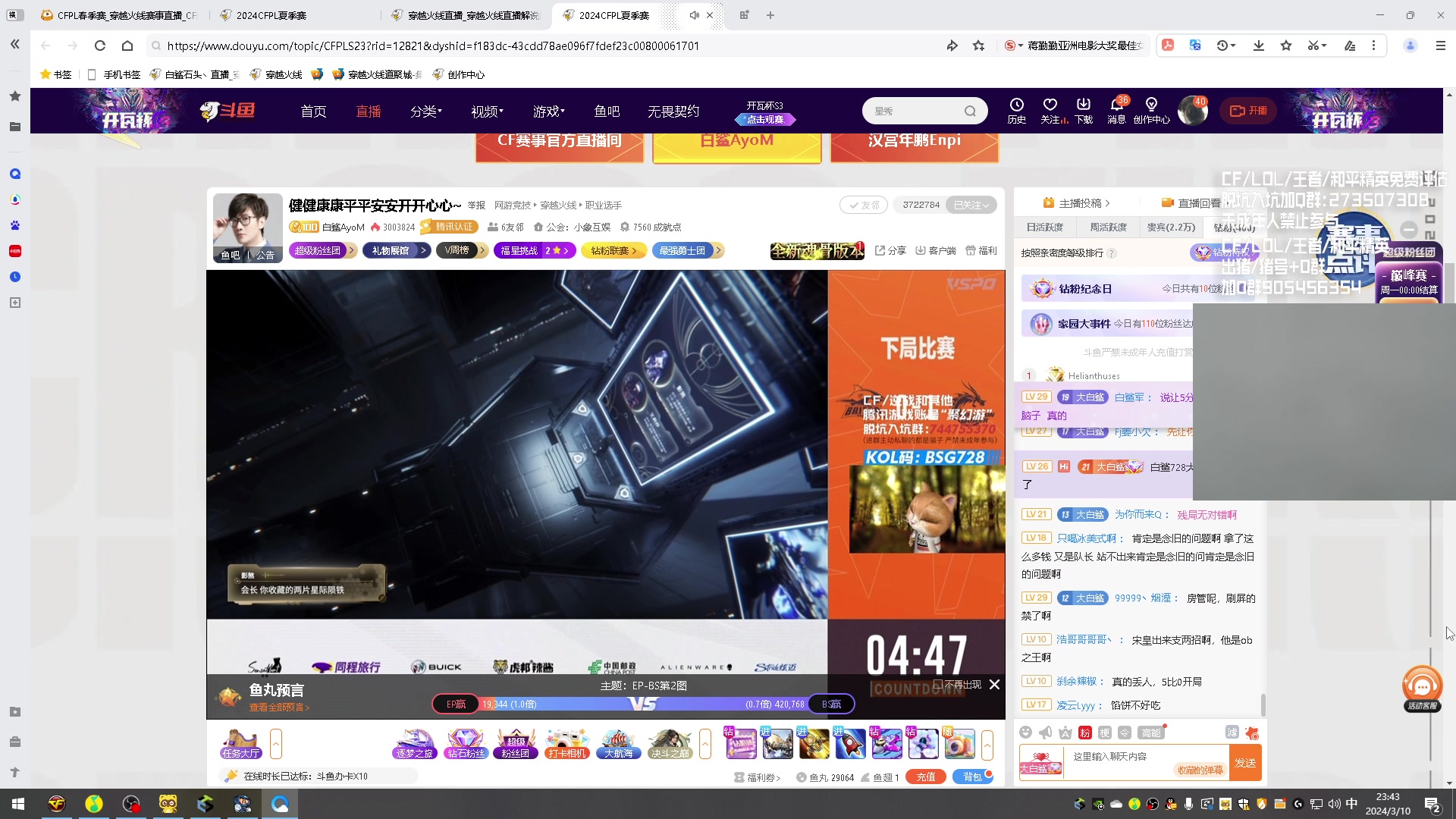This screenshot has width=1456, height=819.
Task: Open the 周活跃 tab in the ranking panel
Action: [1108, 227]
